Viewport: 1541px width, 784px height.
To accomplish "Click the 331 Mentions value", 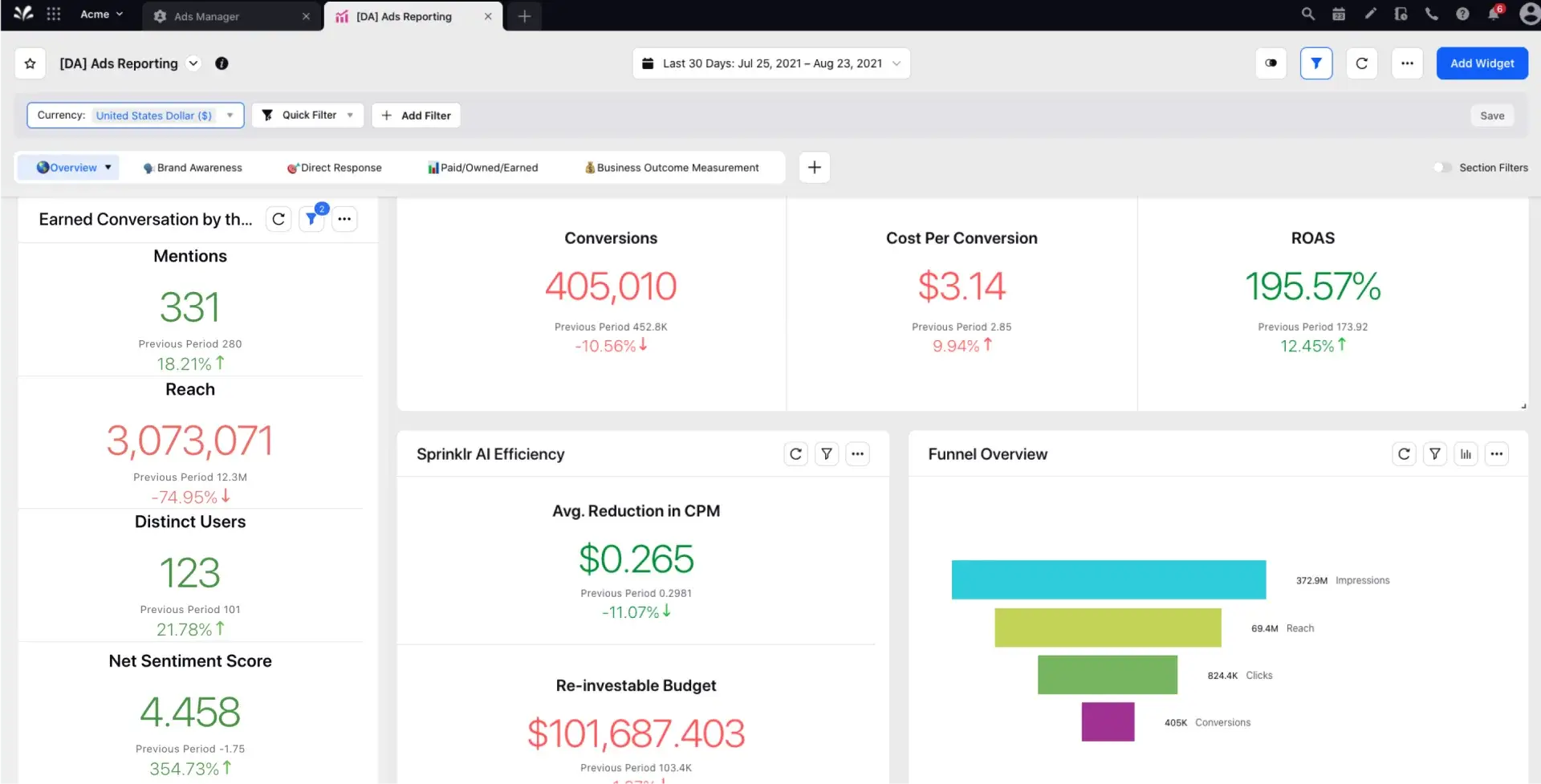I will pos(190,307).
